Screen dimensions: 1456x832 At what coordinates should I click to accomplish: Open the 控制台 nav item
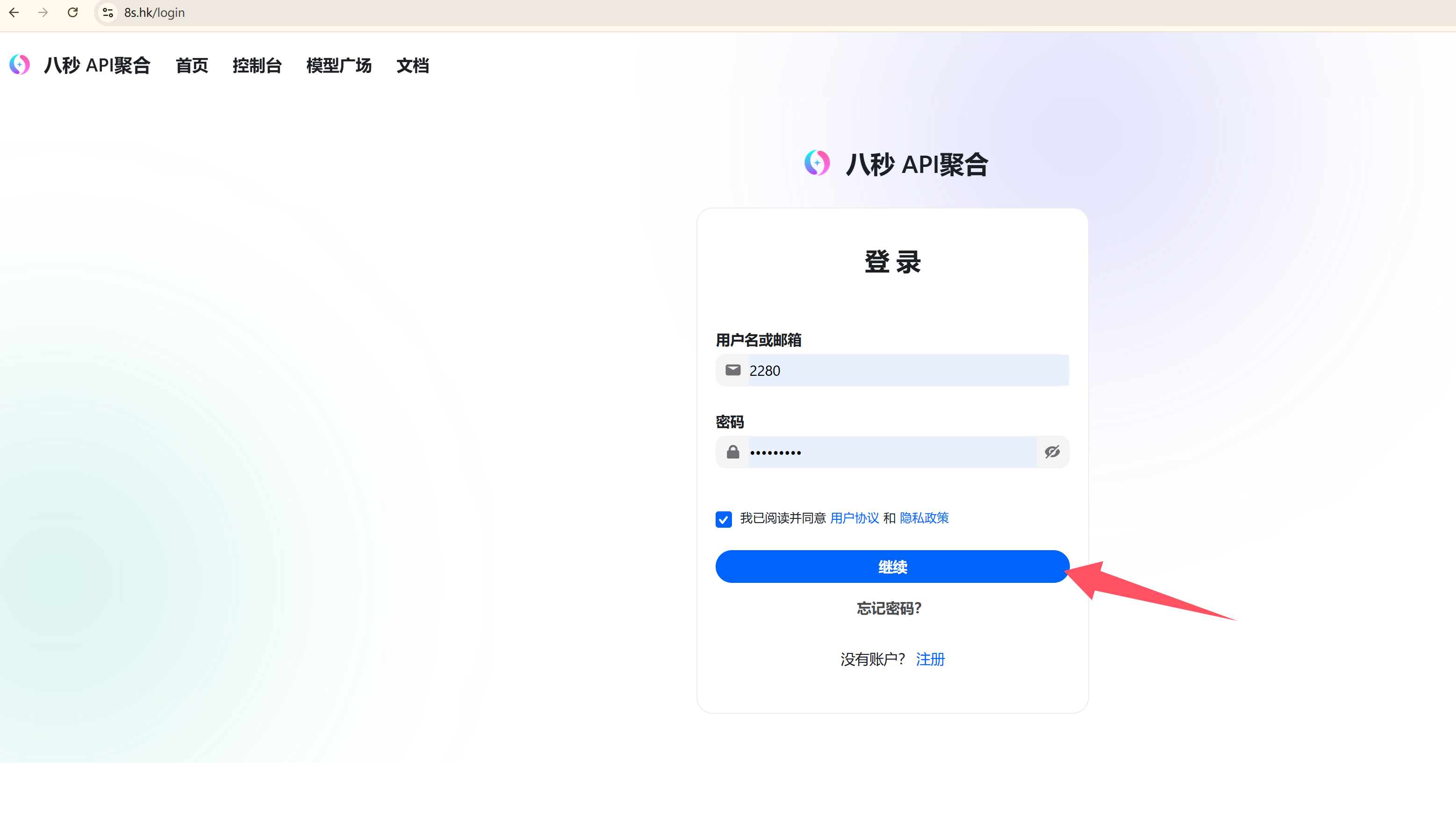257,66
